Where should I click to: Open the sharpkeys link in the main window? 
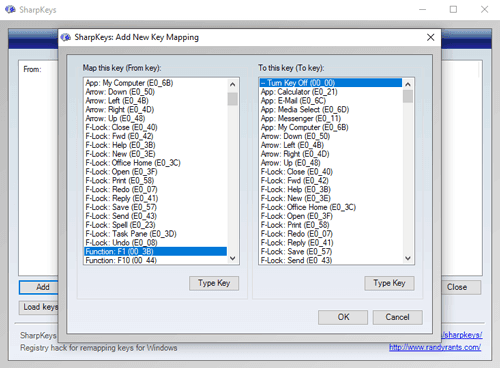tap(462, 335)
